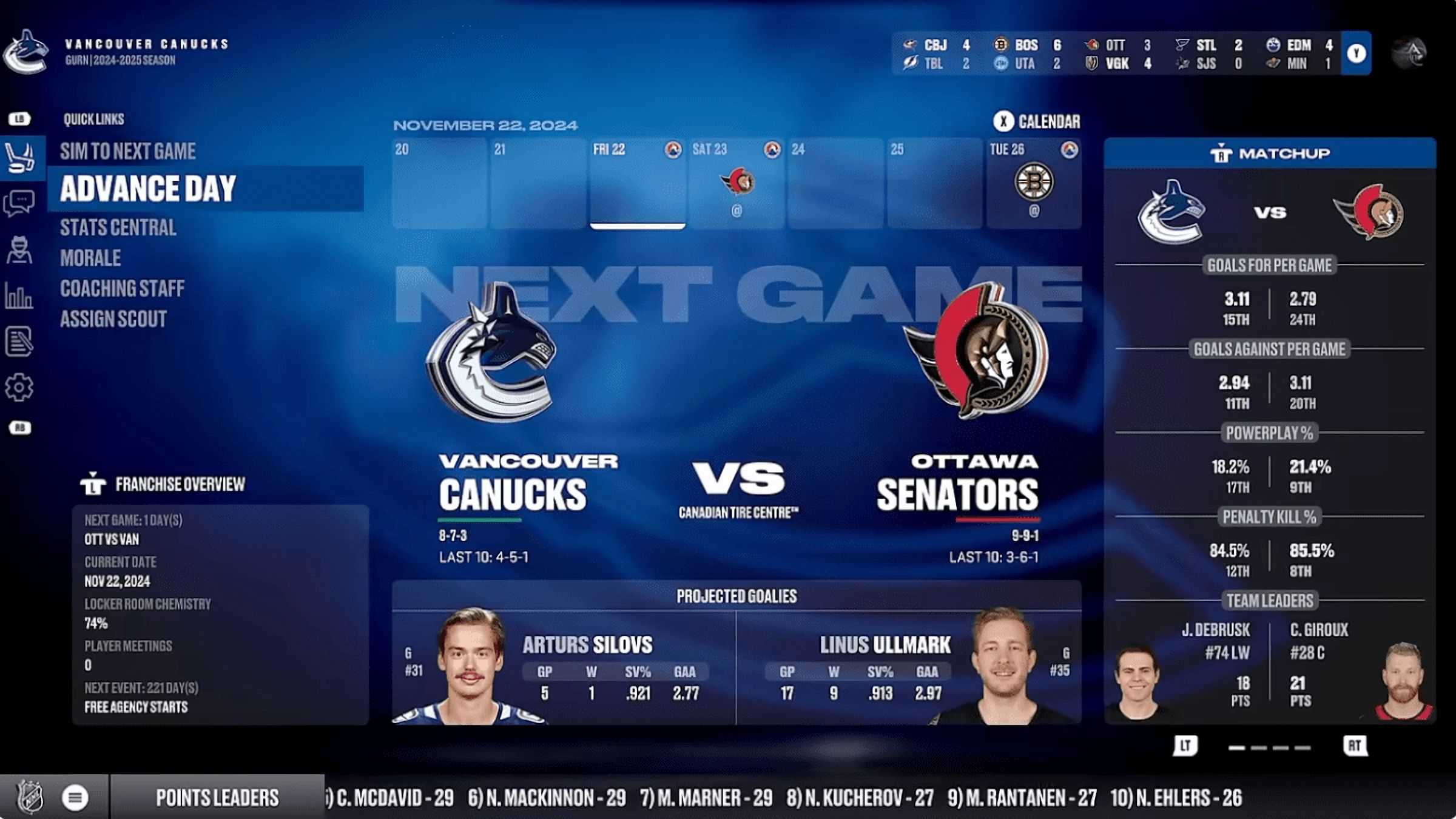Click the NHL league icon bottom-left
The image size is (1456, 819).
[x=28, y=797]
